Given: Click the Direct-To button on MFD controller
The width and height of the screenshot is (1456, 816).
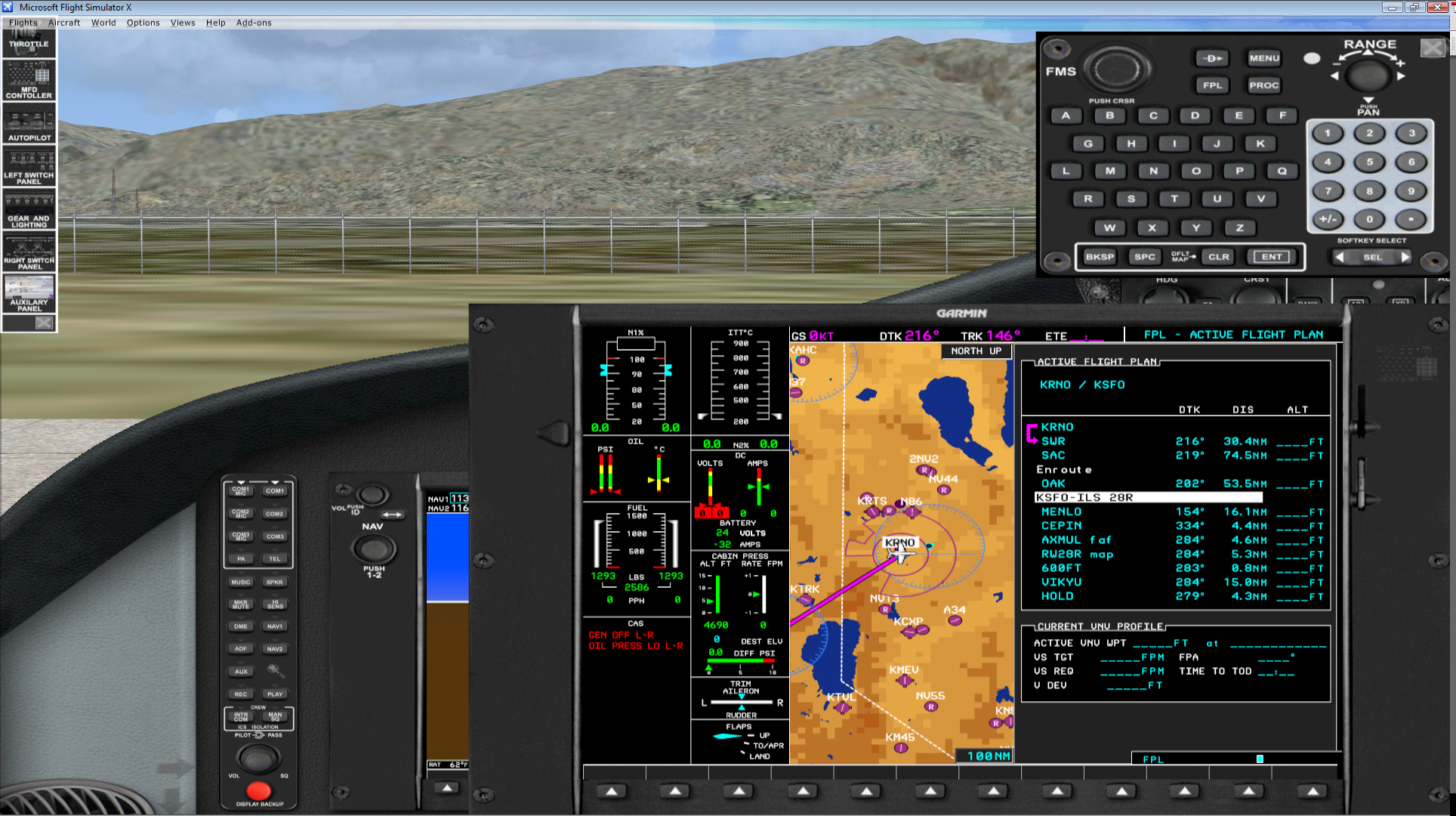Looking at the screenshot, I should (x=1212, y=58).
